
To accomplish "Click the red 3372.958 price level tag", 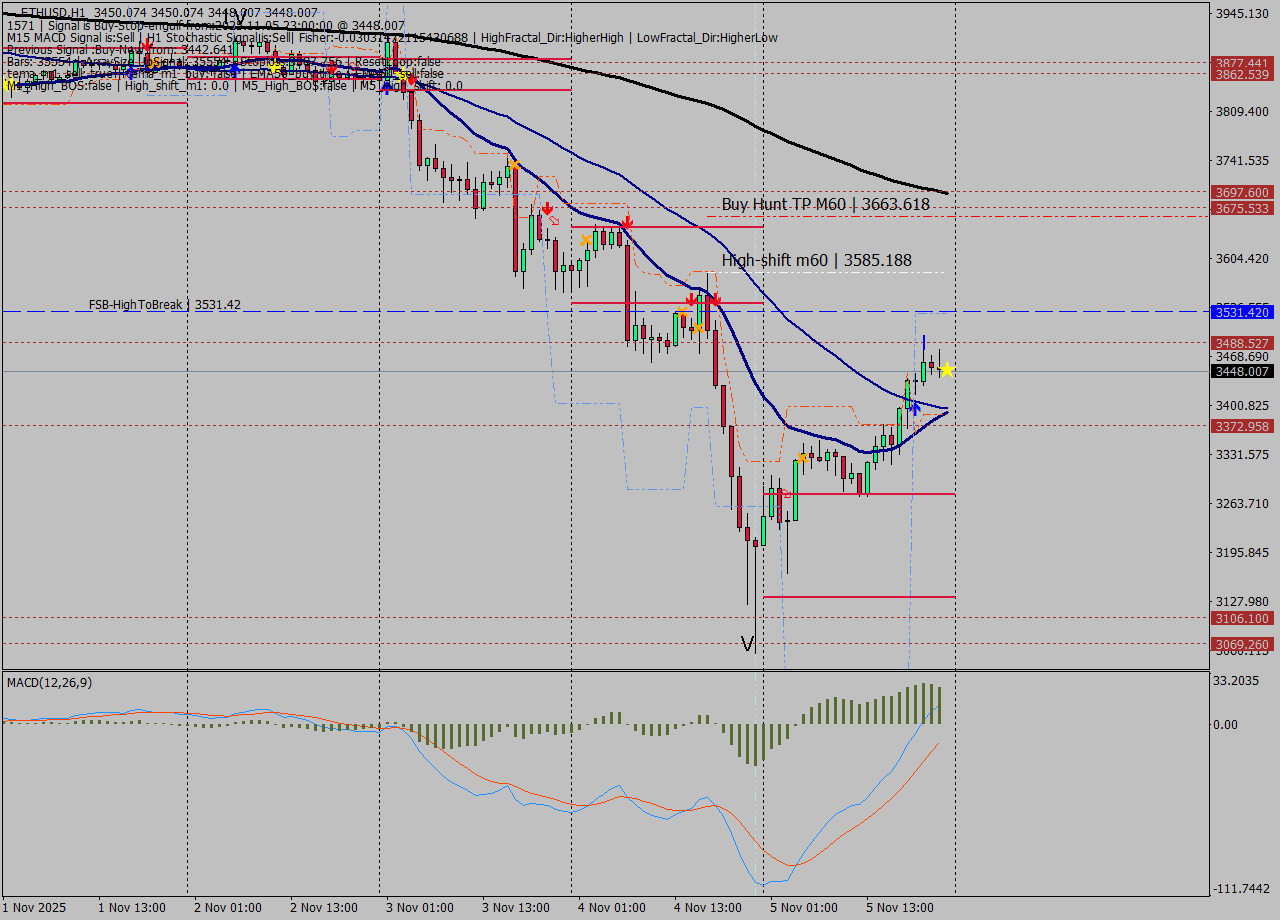I will tap(1241, 426).
